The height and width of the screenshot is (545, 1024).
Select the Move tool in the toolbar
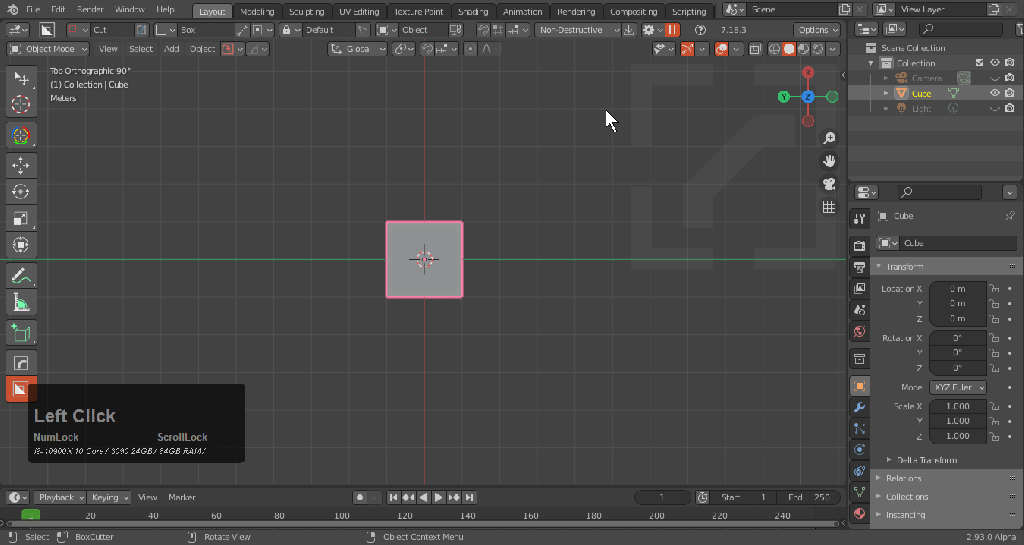[x=21, y=165]
